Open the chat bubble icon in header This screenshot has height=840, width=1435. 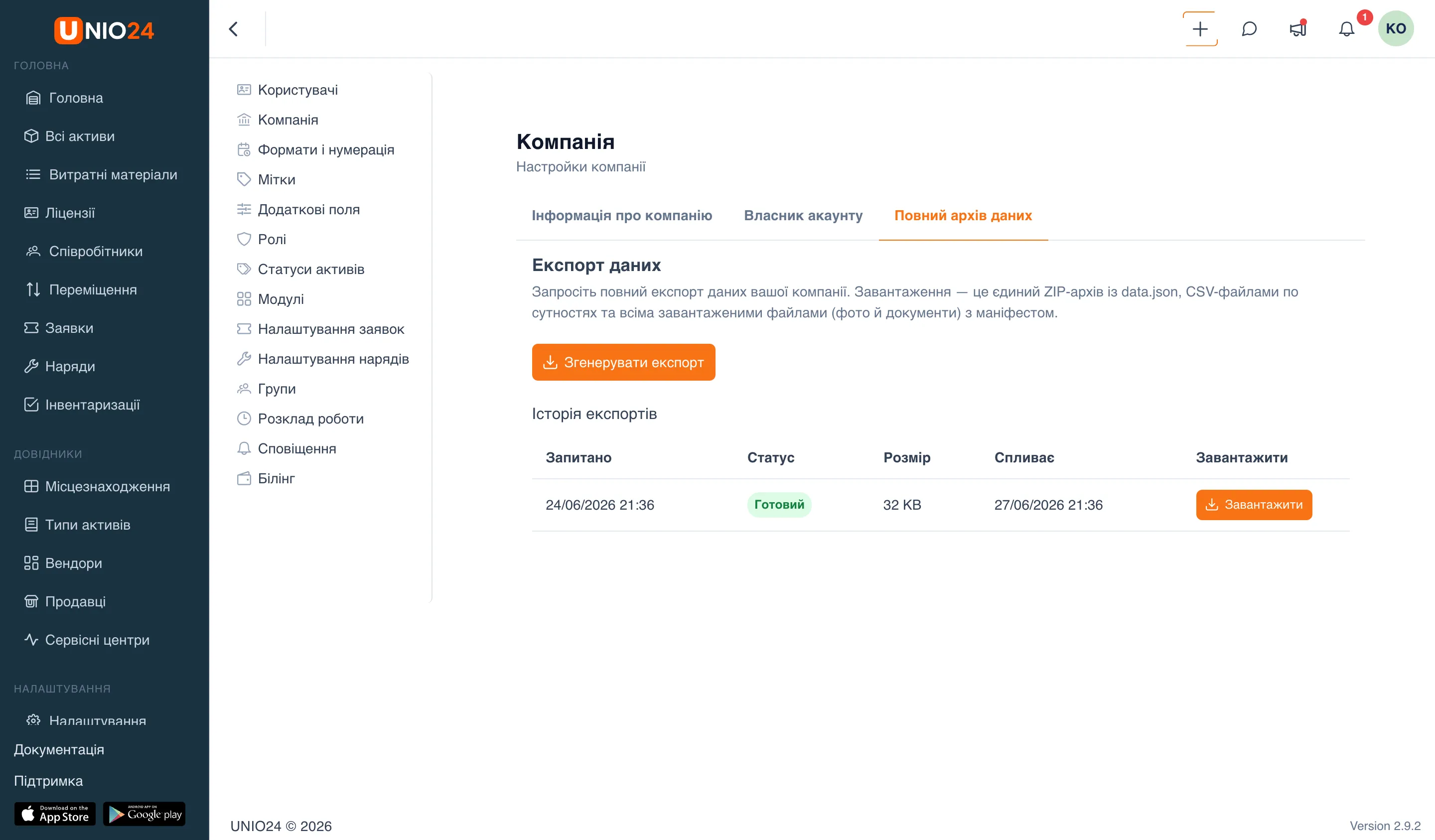1249,29
